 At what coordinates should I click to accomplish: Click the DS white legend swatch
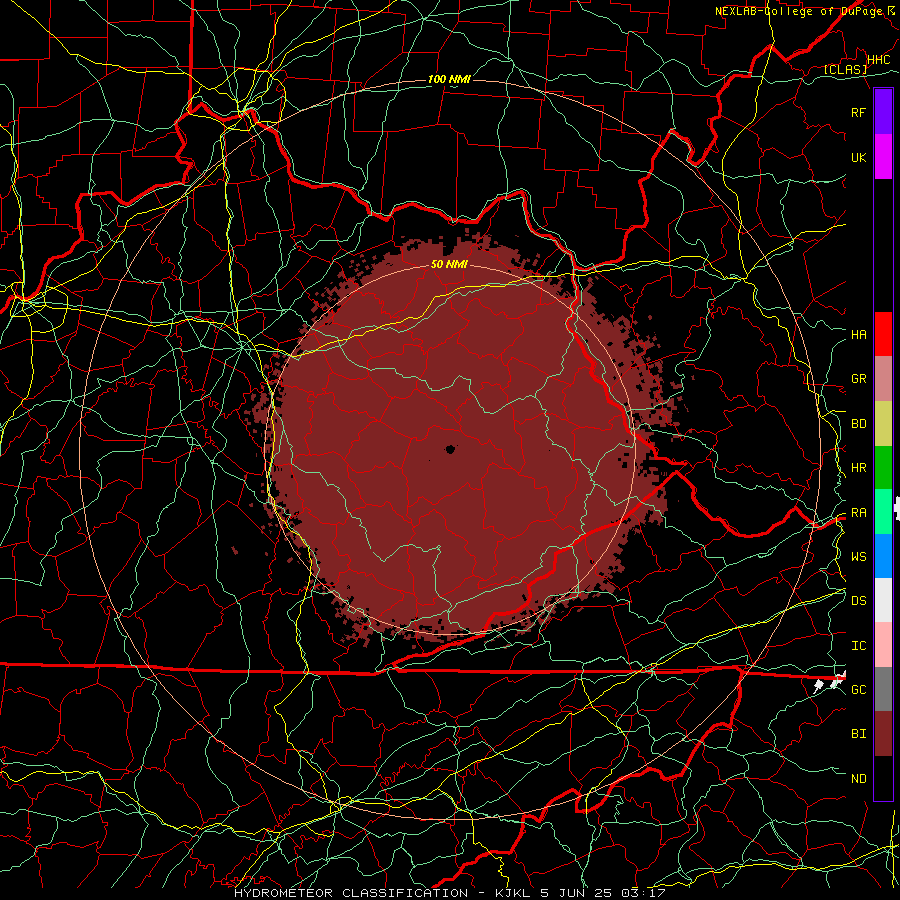click(x=883, y=600)
